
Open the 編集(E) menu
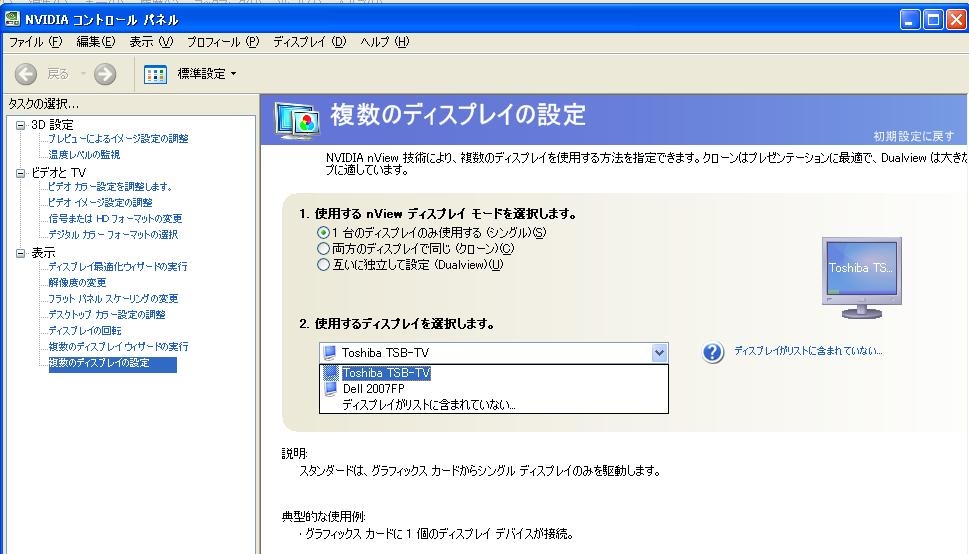pyautogui.click(x=96, y=42)
